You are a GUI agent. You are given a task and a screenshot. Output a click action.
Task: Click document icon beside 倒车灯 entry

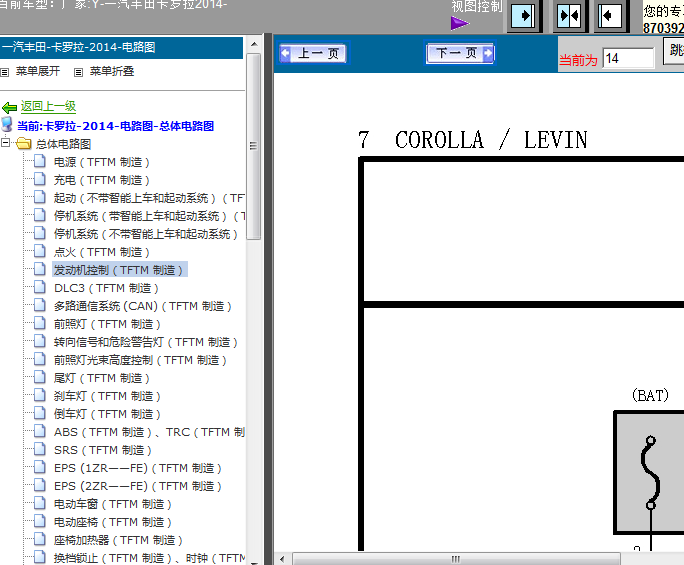tap(40, 413)
